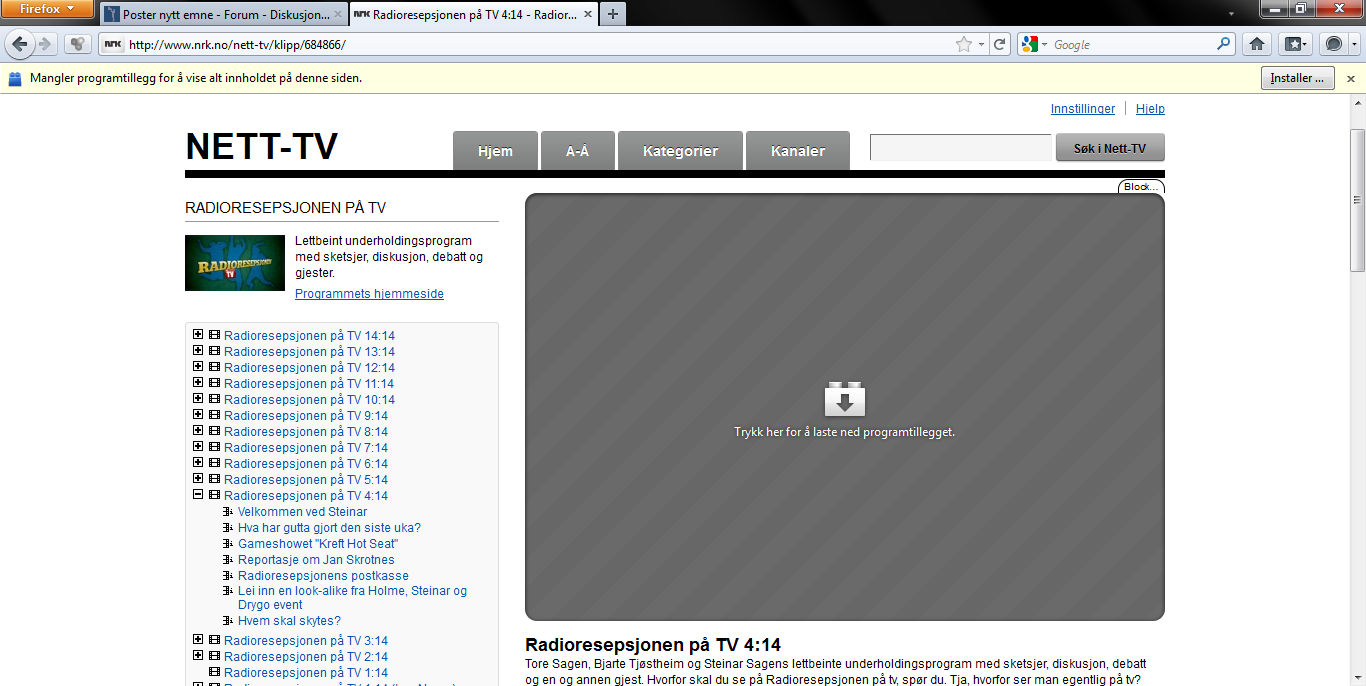The height and width of the screenshot is (686, 1366).
Task: Expand Radioresepsjonen på TV 13:14 episode
Action: [x=198, y=351]
